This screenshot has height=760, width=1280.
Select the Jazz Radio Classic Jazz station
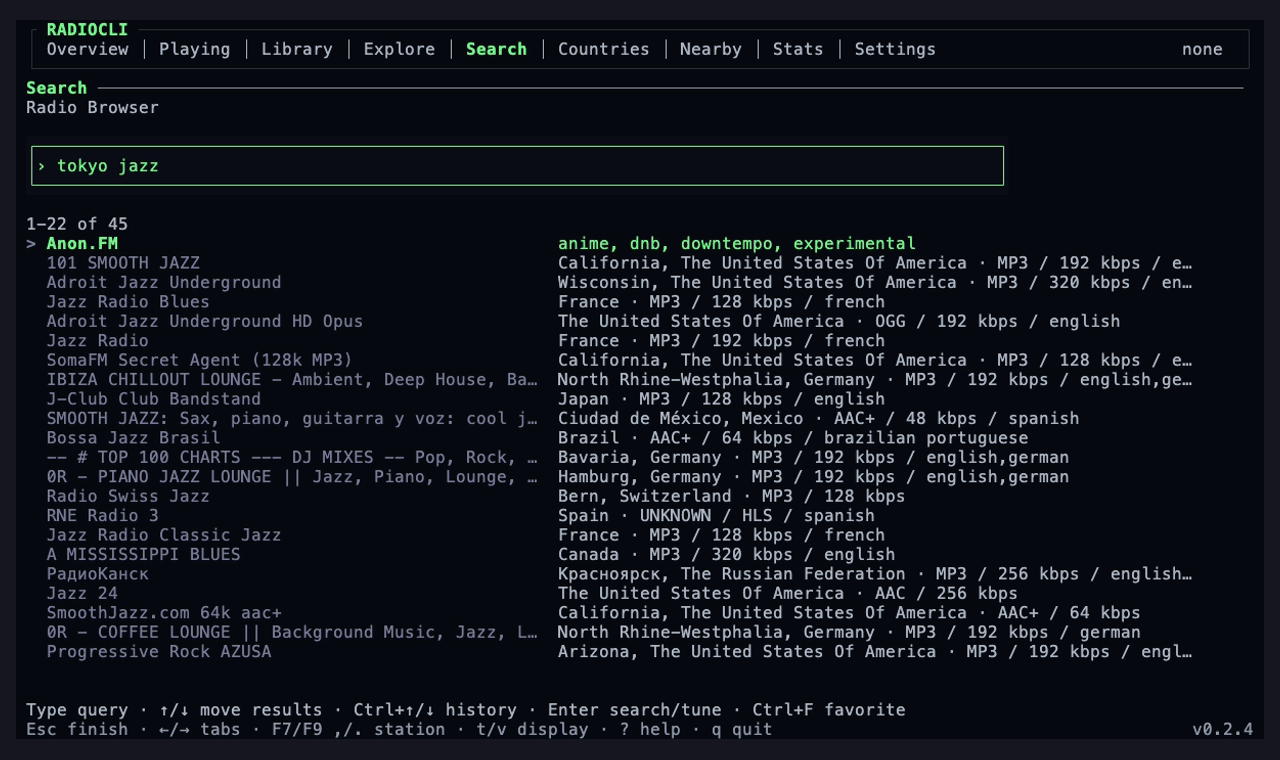click(164, 535)
